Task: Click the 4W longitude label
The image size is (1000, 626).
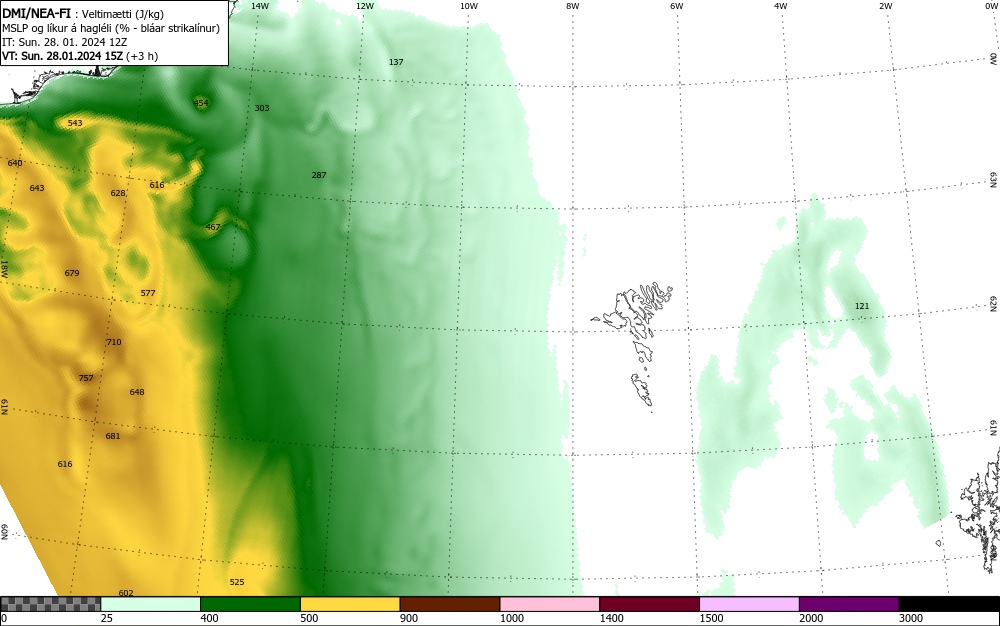Action: pyautogui.click(x=781, y=6)
